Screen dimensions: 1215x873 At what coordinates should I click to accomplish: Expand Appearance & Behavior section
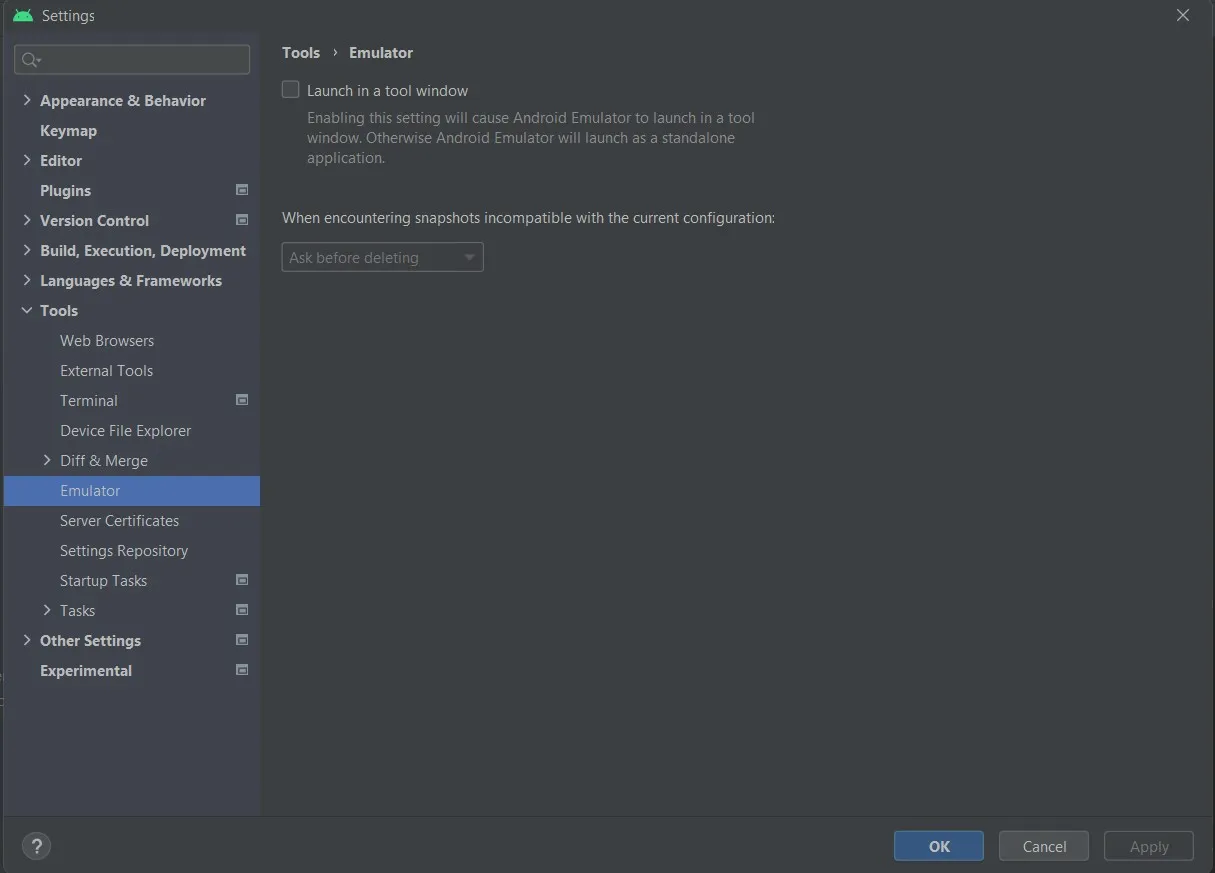coord(27,100)
